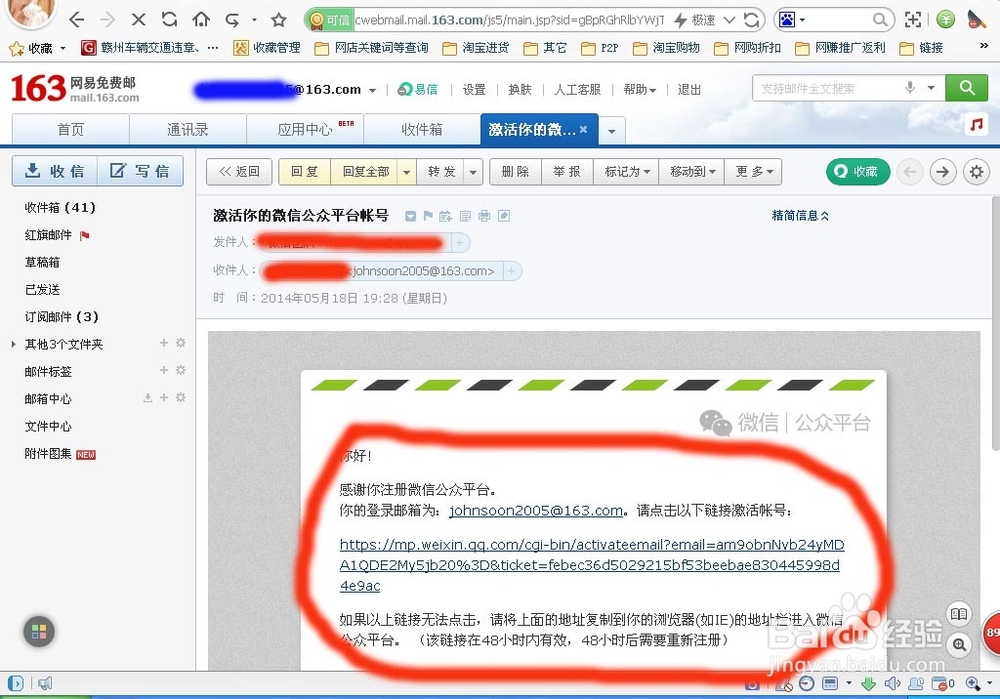Open dropdown arrow next to 转发
This screenshot has height=699, width=1000.
point(473,172)
